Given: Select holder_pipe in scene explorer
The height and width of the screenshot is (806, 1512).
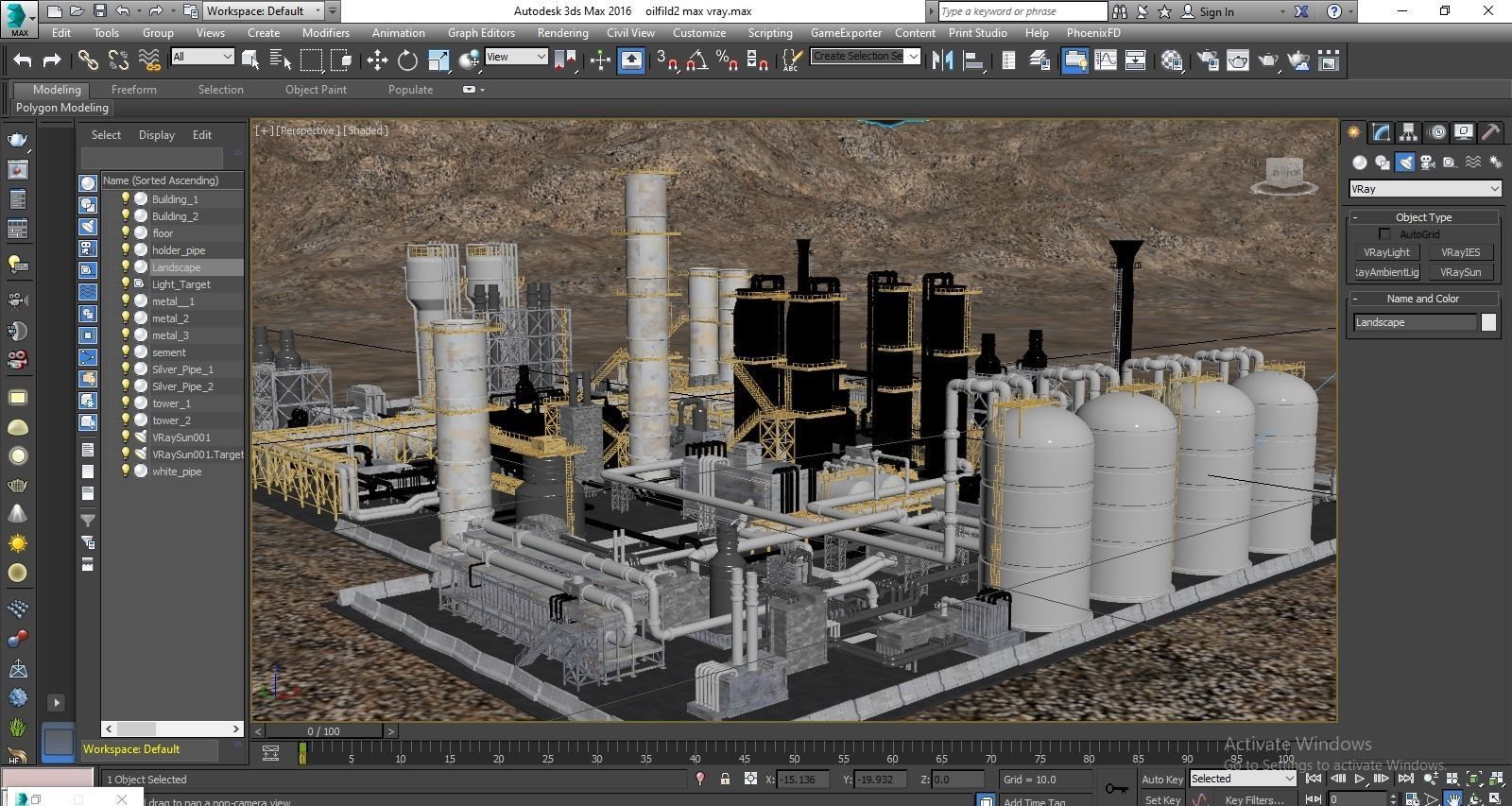Looking at the screenshot, I should (178, 250).
